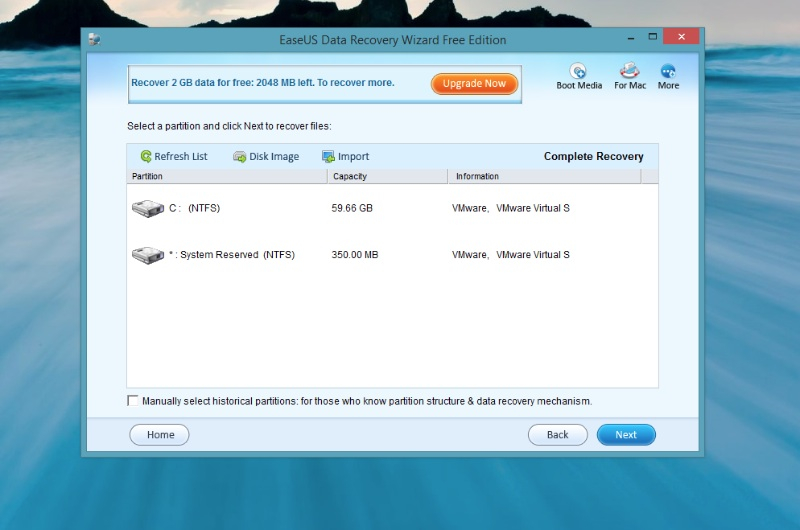Sort by the Capacity column header

(x=387, y=177)
